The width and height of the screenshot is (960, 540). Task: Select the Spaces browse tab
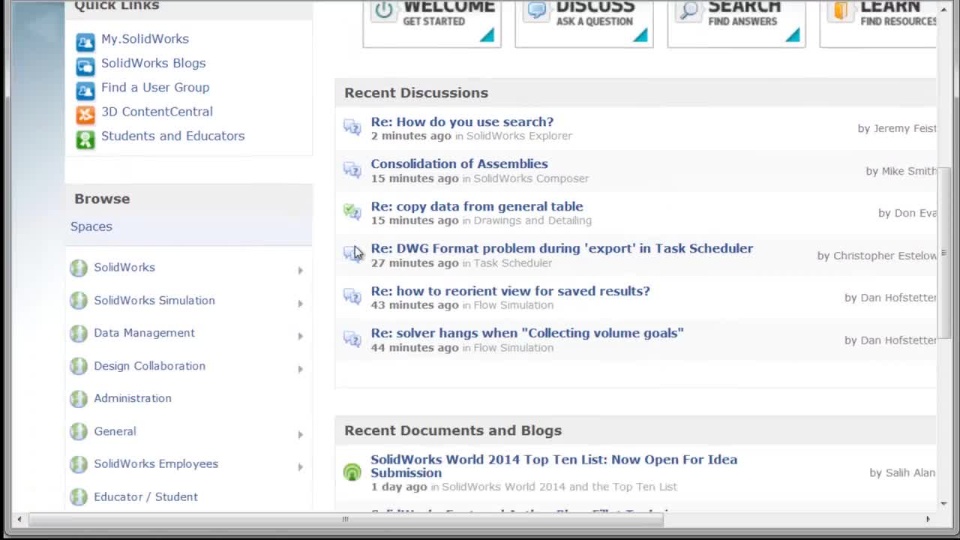91,227
